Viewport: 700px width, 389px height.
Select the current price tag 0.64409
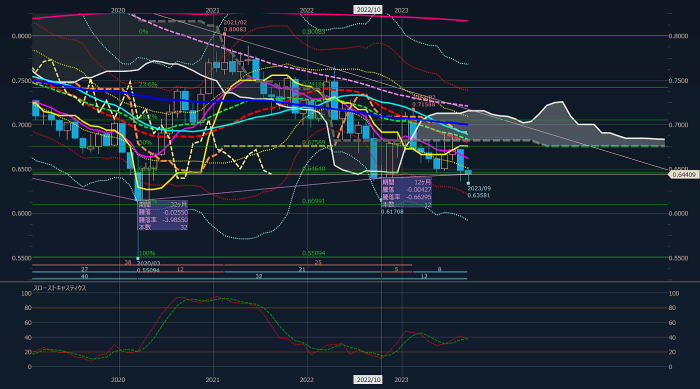(x=683, y=175)
